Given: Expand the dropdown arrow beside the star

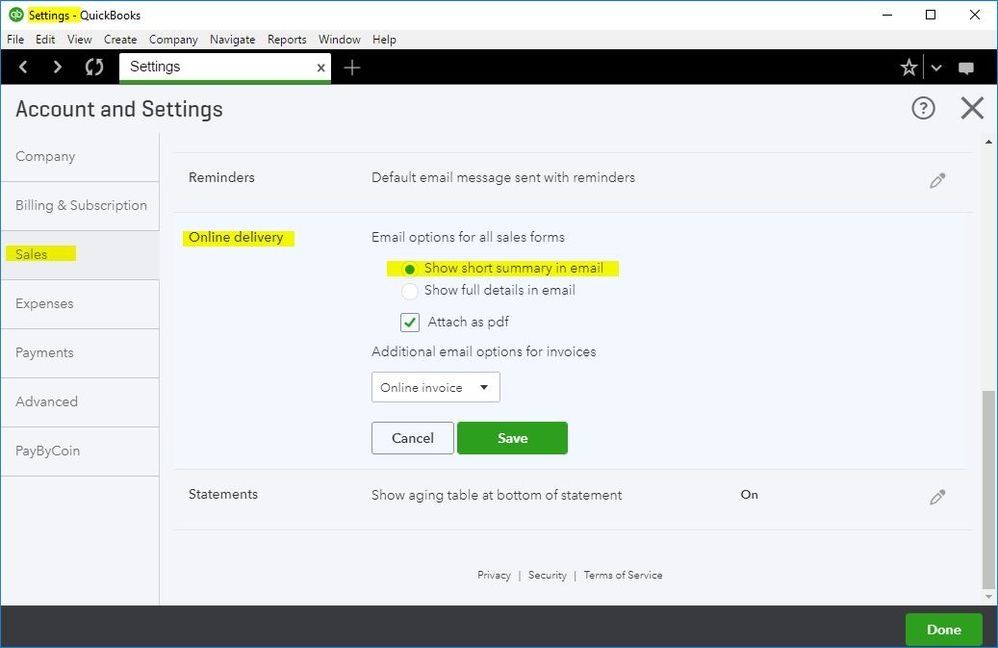Looking at the screenshot, I should click(936, 68).
